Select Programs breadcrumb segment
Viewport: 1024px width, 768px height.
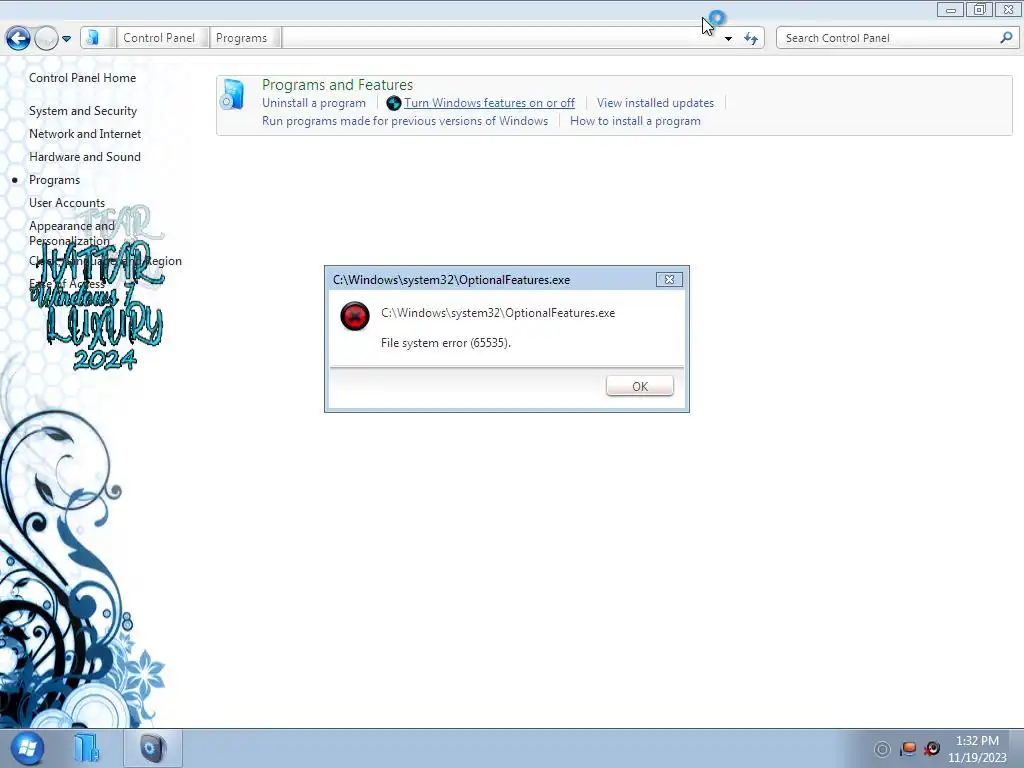point(242,38)
